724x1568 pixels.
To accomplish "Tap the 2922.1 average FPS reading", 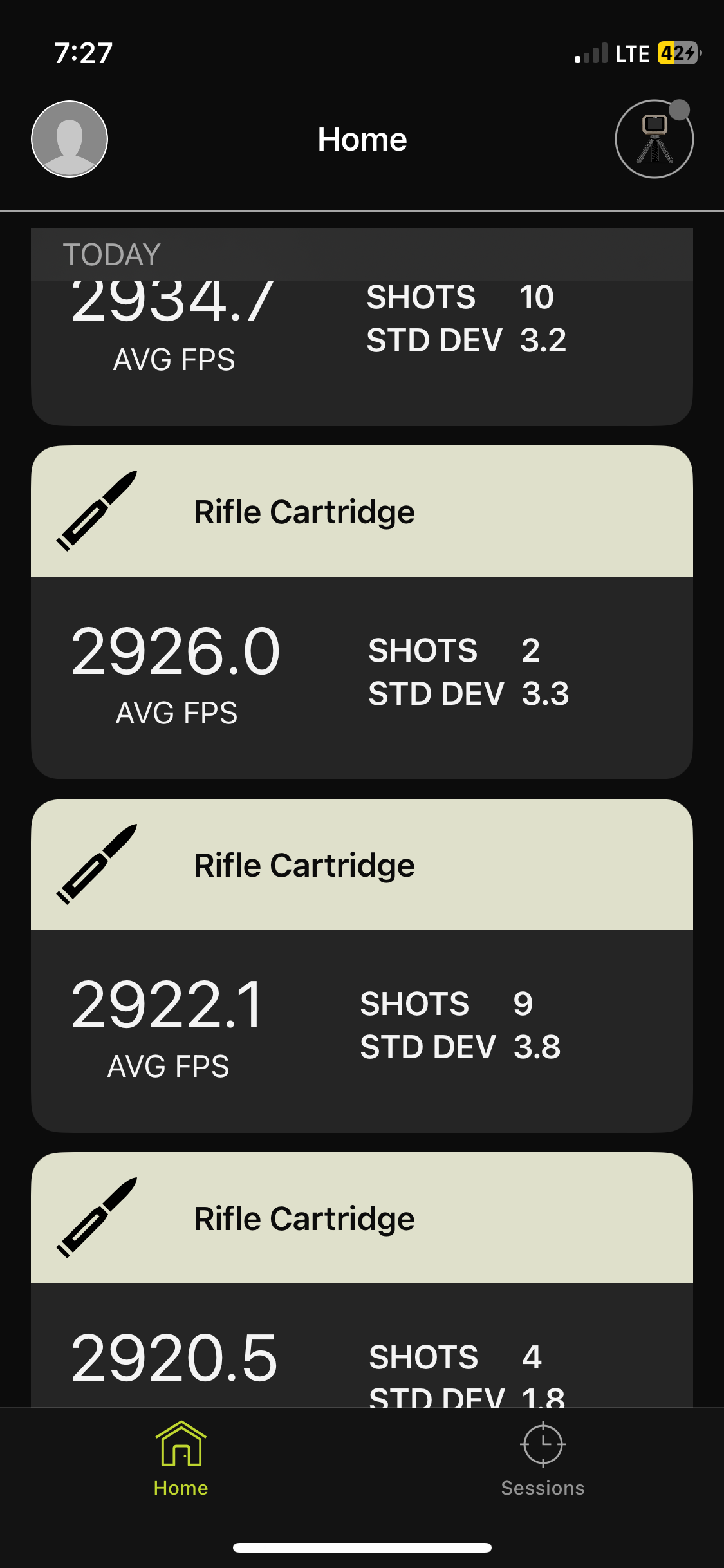I will point(168,1005).
